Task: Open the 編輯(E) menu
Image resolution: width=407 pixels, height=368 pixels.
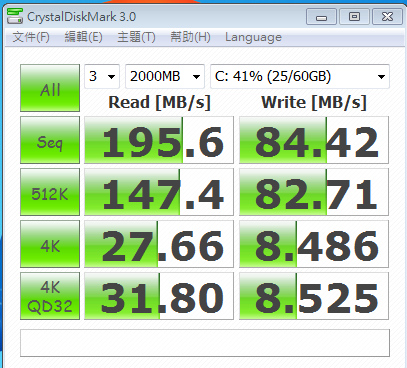Action: [83, 37]
